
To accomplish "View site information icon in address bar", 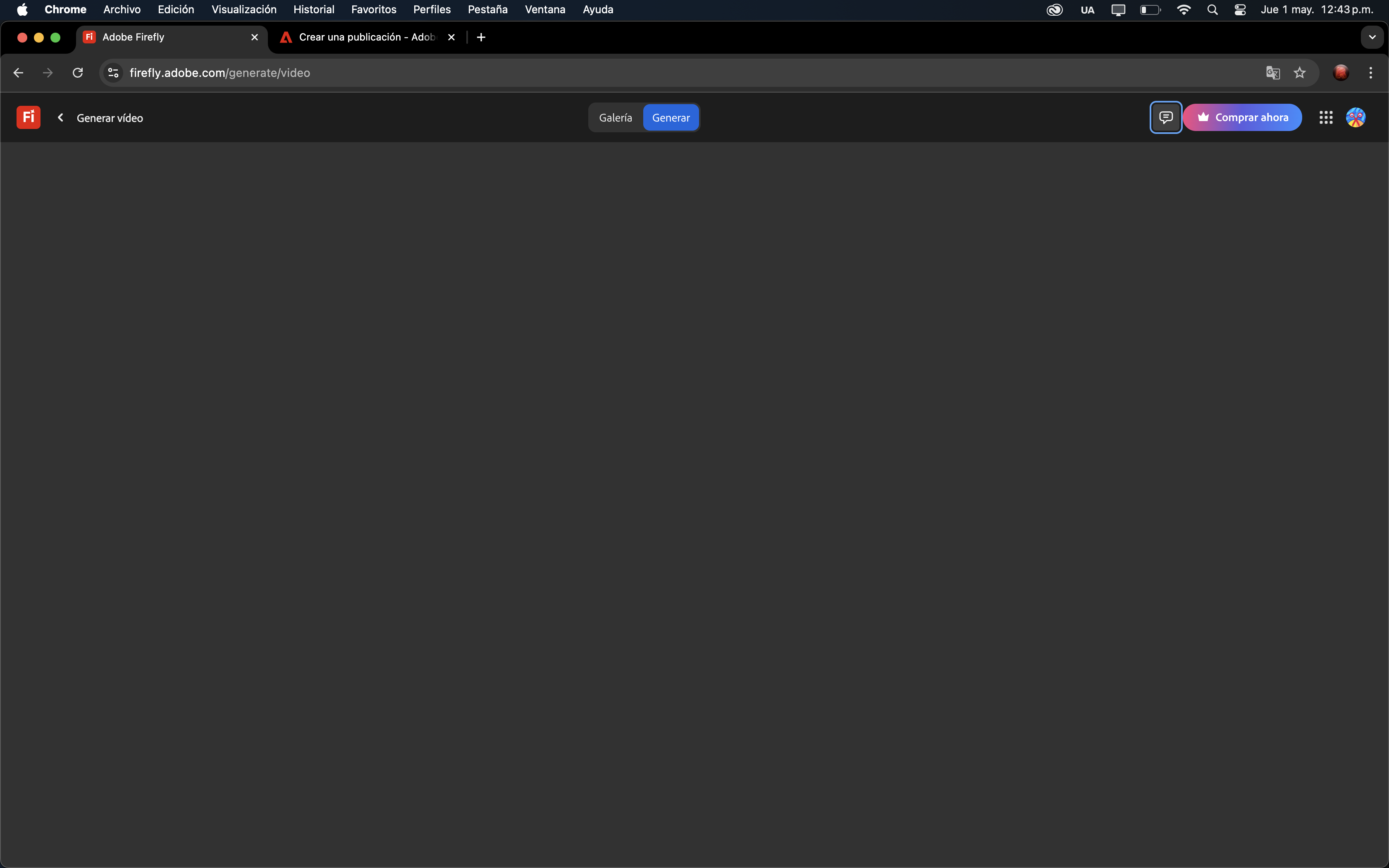I will click(114, 73).
